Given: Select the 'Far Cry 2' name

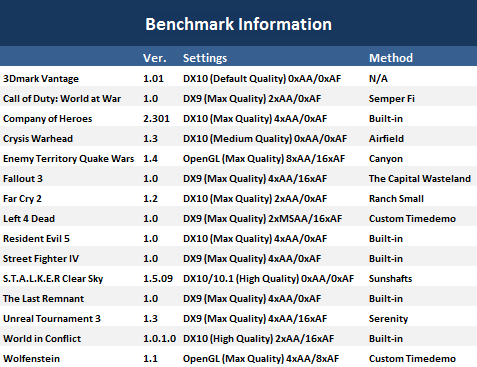Looking at the screenshot, I should pyautogui.click(x=22, y=199).
